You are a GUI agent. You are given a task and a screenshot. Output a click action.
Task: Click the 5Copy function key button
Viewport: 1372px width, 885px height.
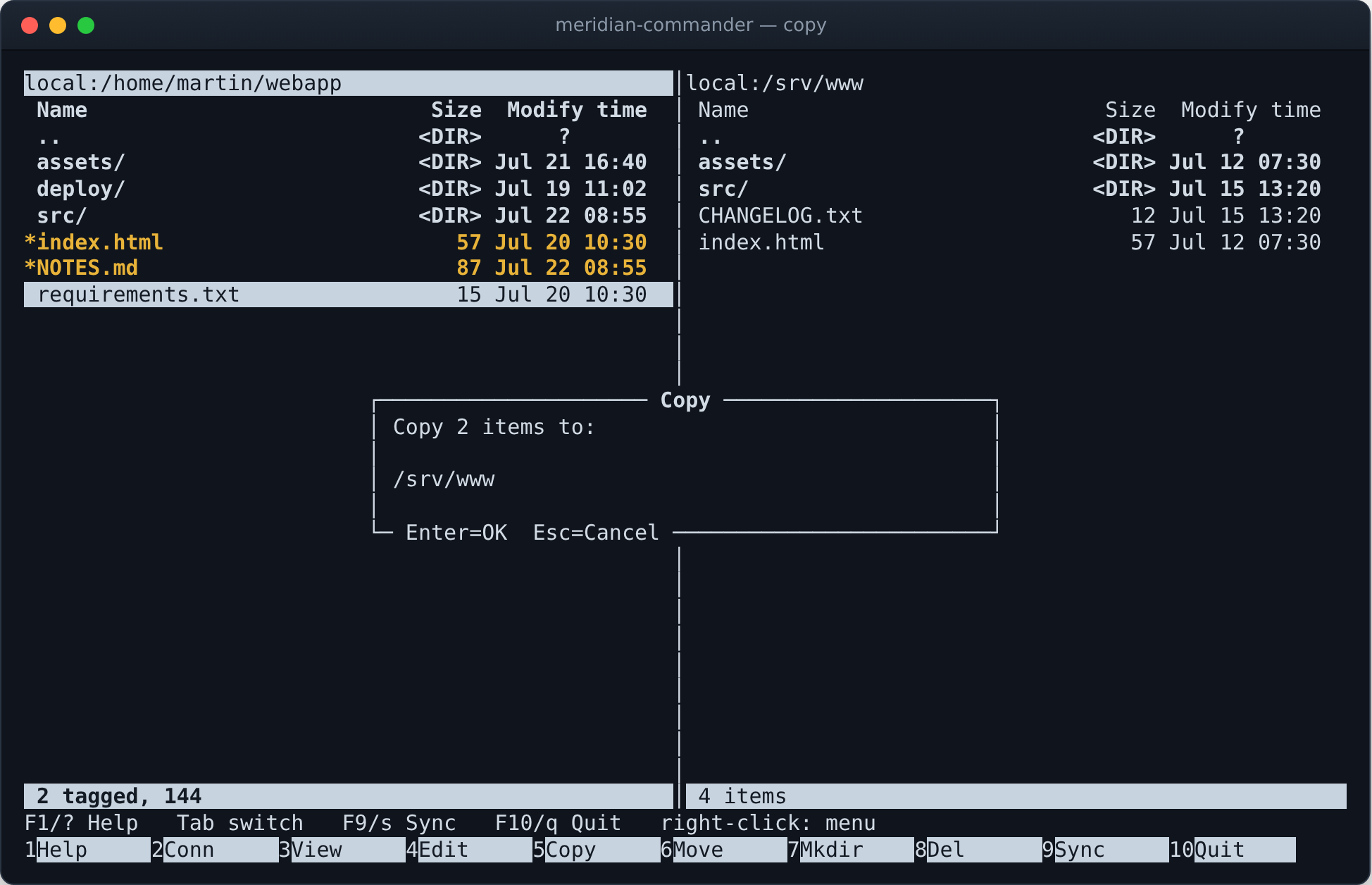click(597, 850)
